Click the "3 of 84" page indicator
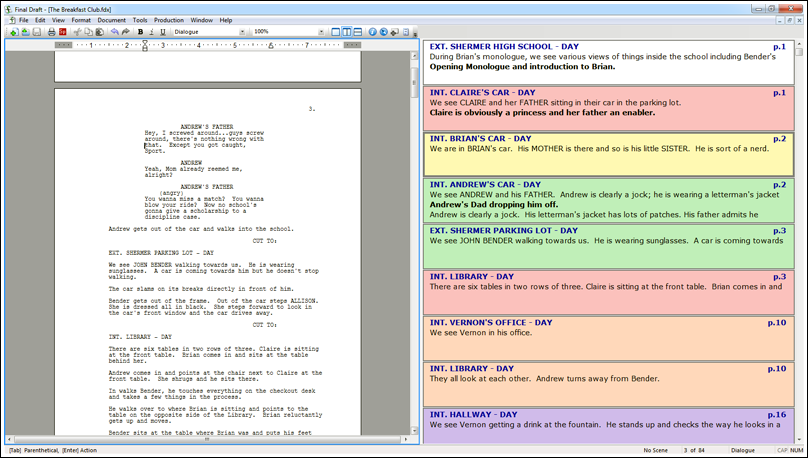Screen dimensions: 808x458 point(694,450)
